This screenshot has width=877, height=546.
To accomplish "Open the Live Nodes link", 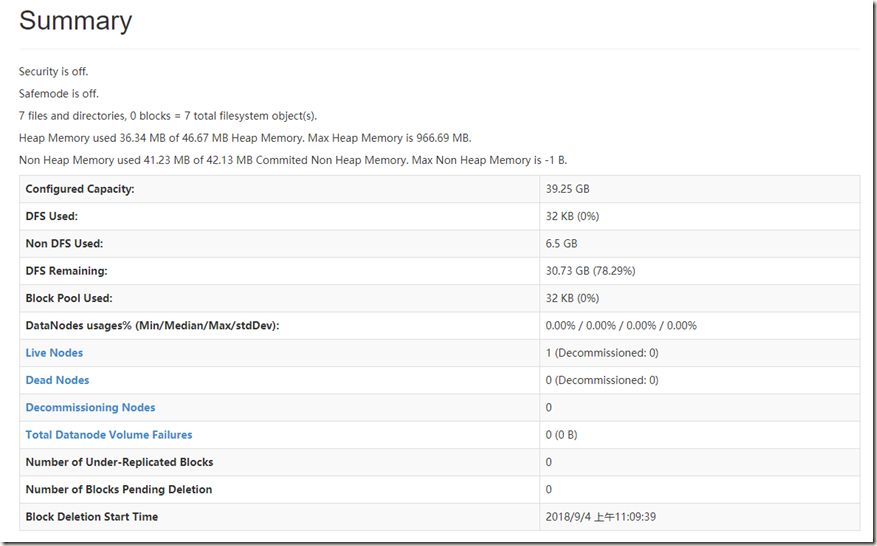I will (x=54, y=353).
